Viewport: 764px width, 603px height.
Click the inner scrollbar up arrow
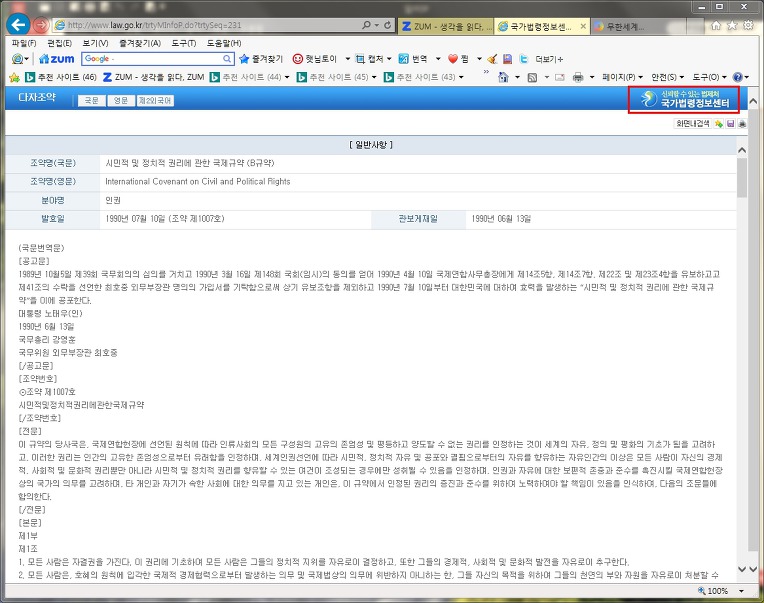742,150
